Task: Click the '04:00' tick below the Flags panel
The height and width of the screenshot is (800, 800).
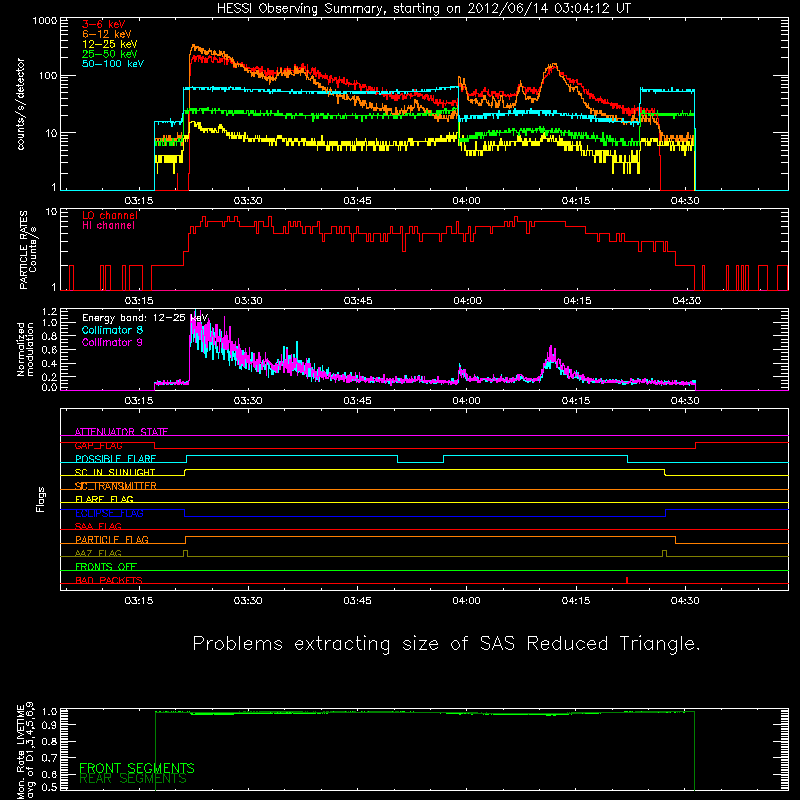Action: [466, 601]
